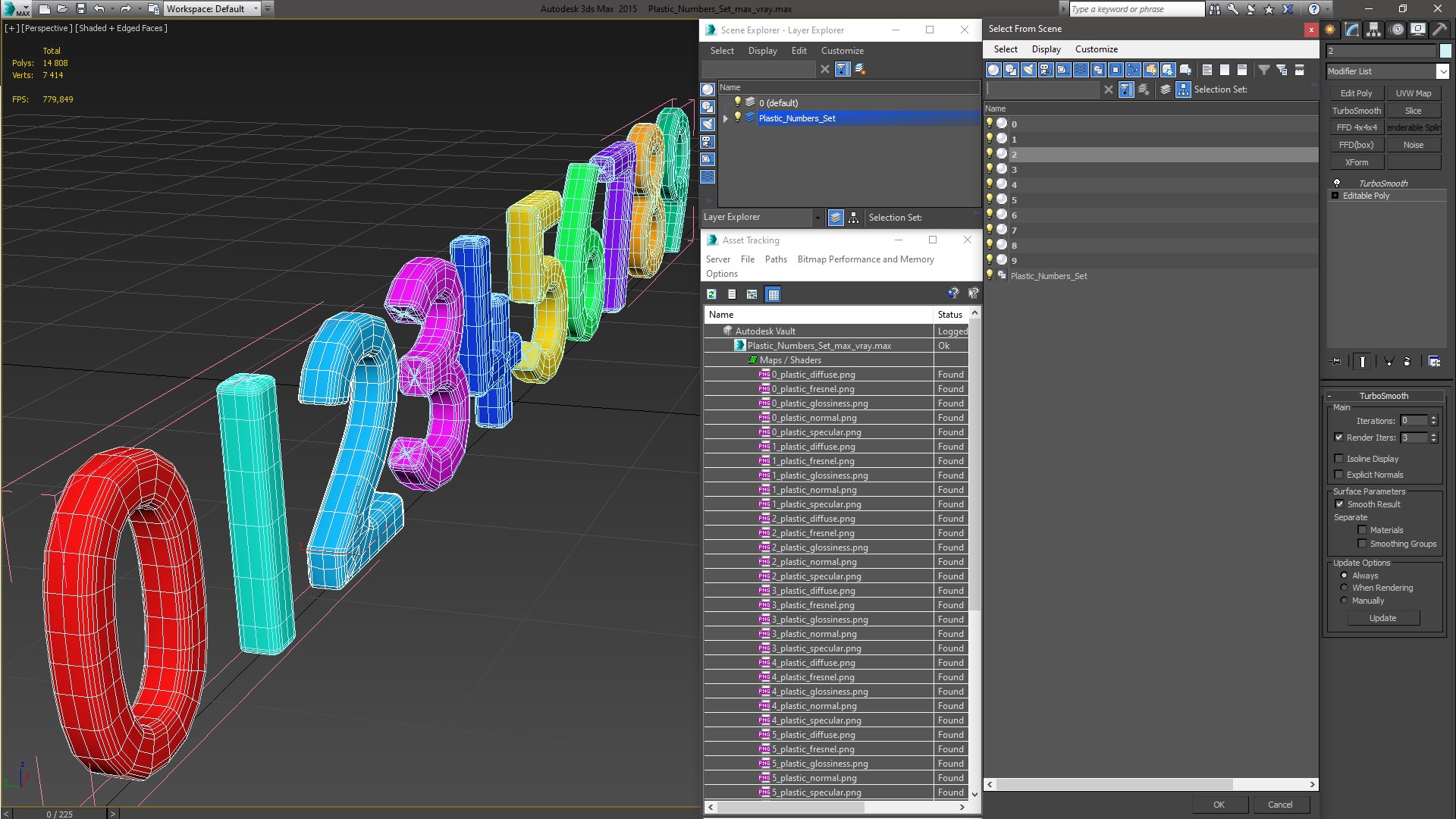The height and width of the screenshot is (819, 1456).
Task: Click Save File icon in title toolbar
Action: tap(81, 9)
